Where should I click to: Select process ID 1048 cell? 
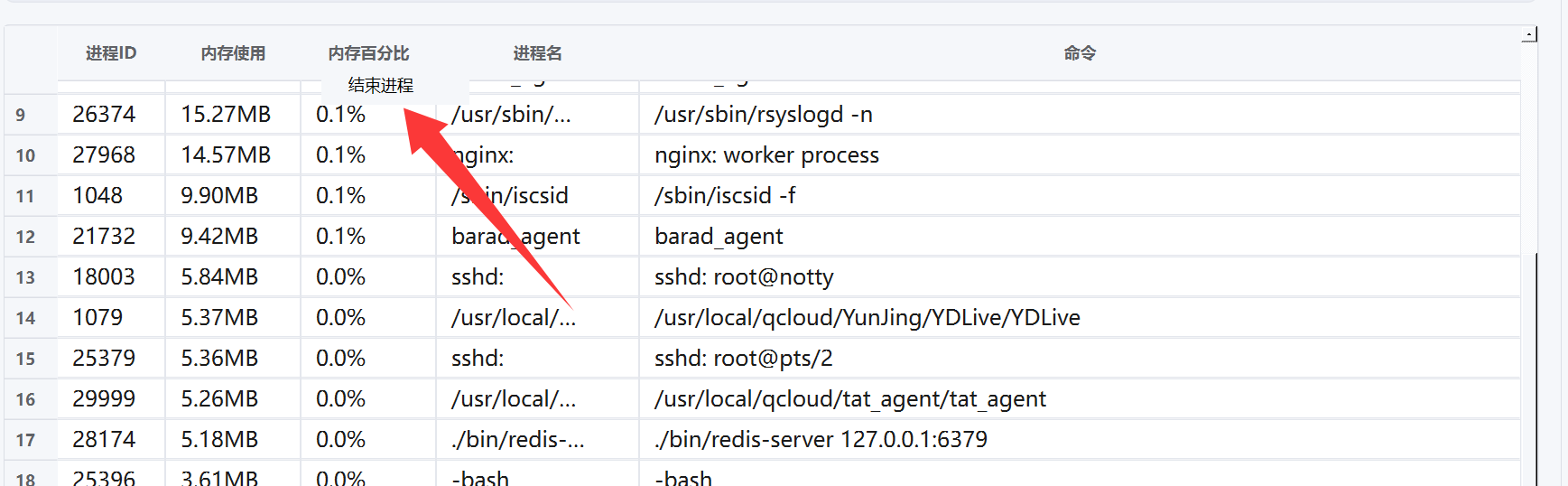click(x=111, y=196)
